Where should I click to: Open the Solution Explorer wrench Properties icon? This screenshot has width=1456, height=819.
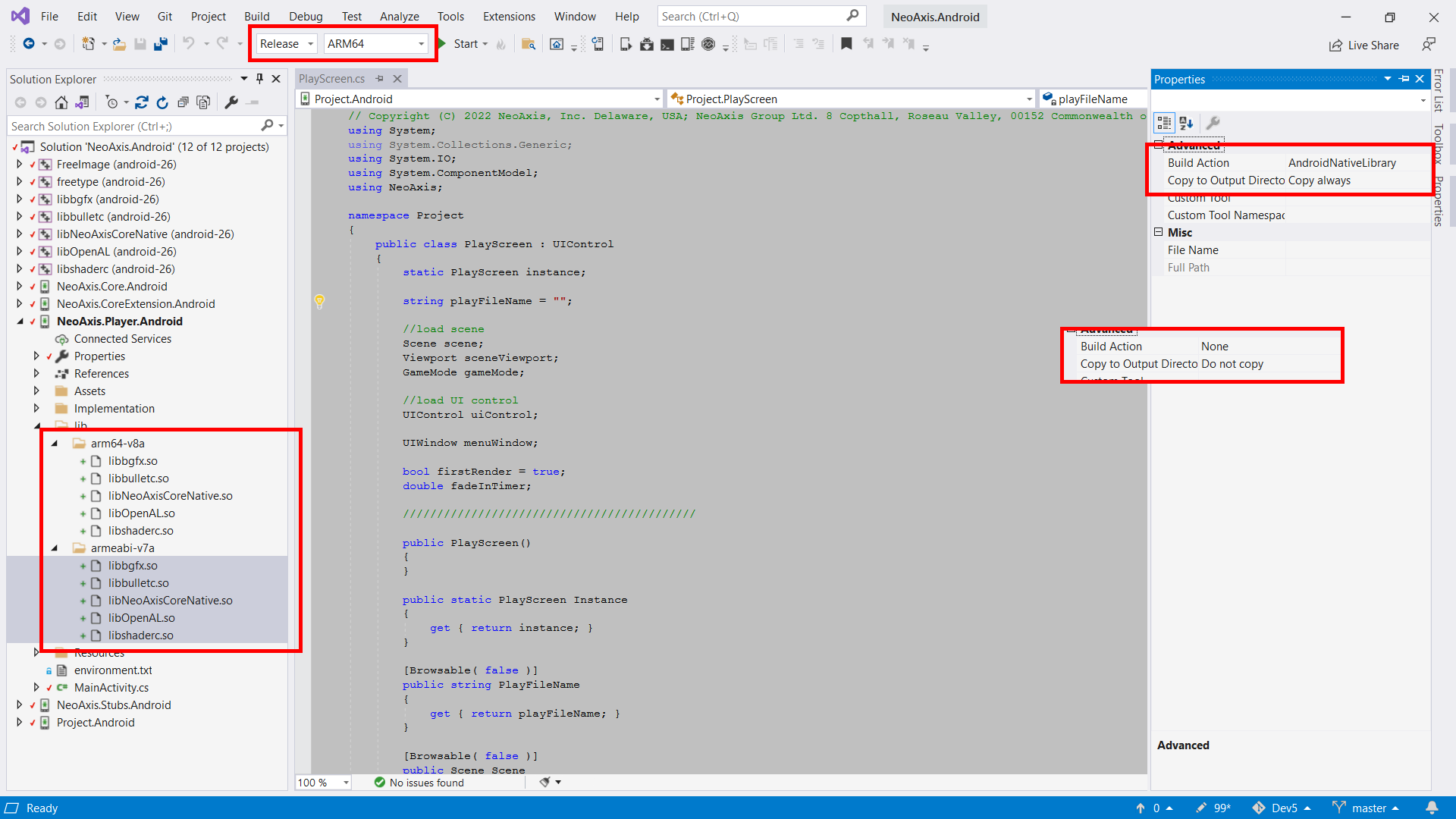tap(231, 102)
